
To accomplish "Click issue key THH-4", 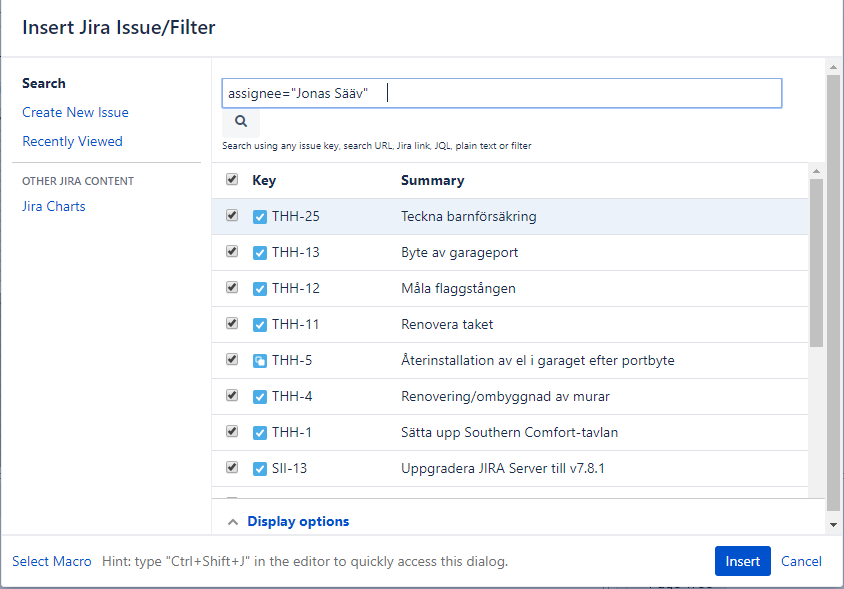I will click(292, 396).
